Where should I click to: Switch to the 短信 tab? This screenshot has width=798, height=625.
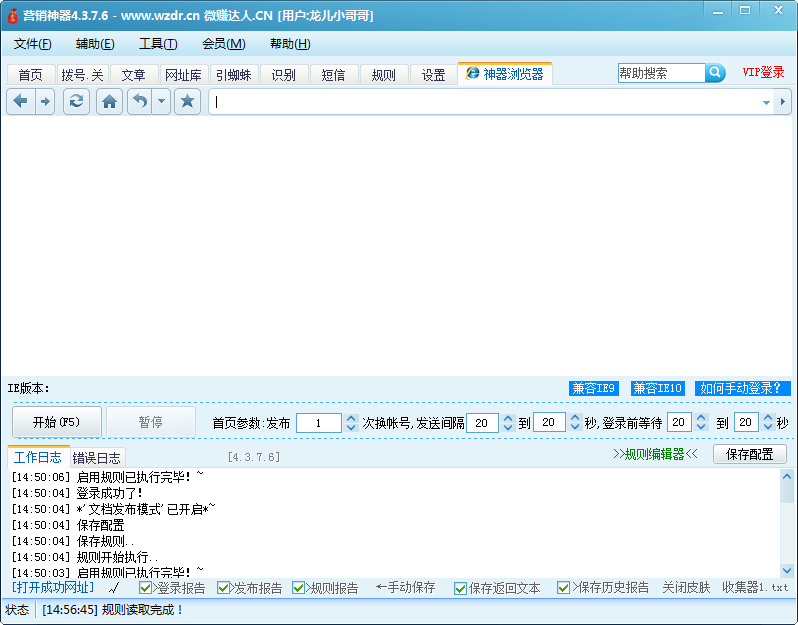coord(333,75)
